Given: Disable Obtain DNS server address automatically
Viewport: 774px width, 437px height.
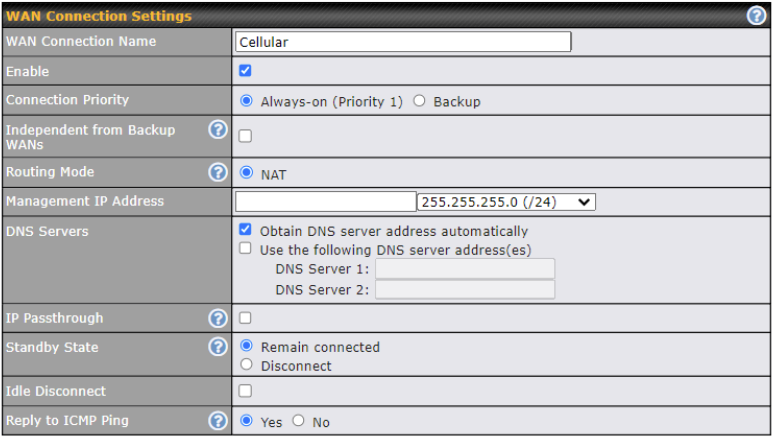Looking at the screenshot, I should 245,230.
